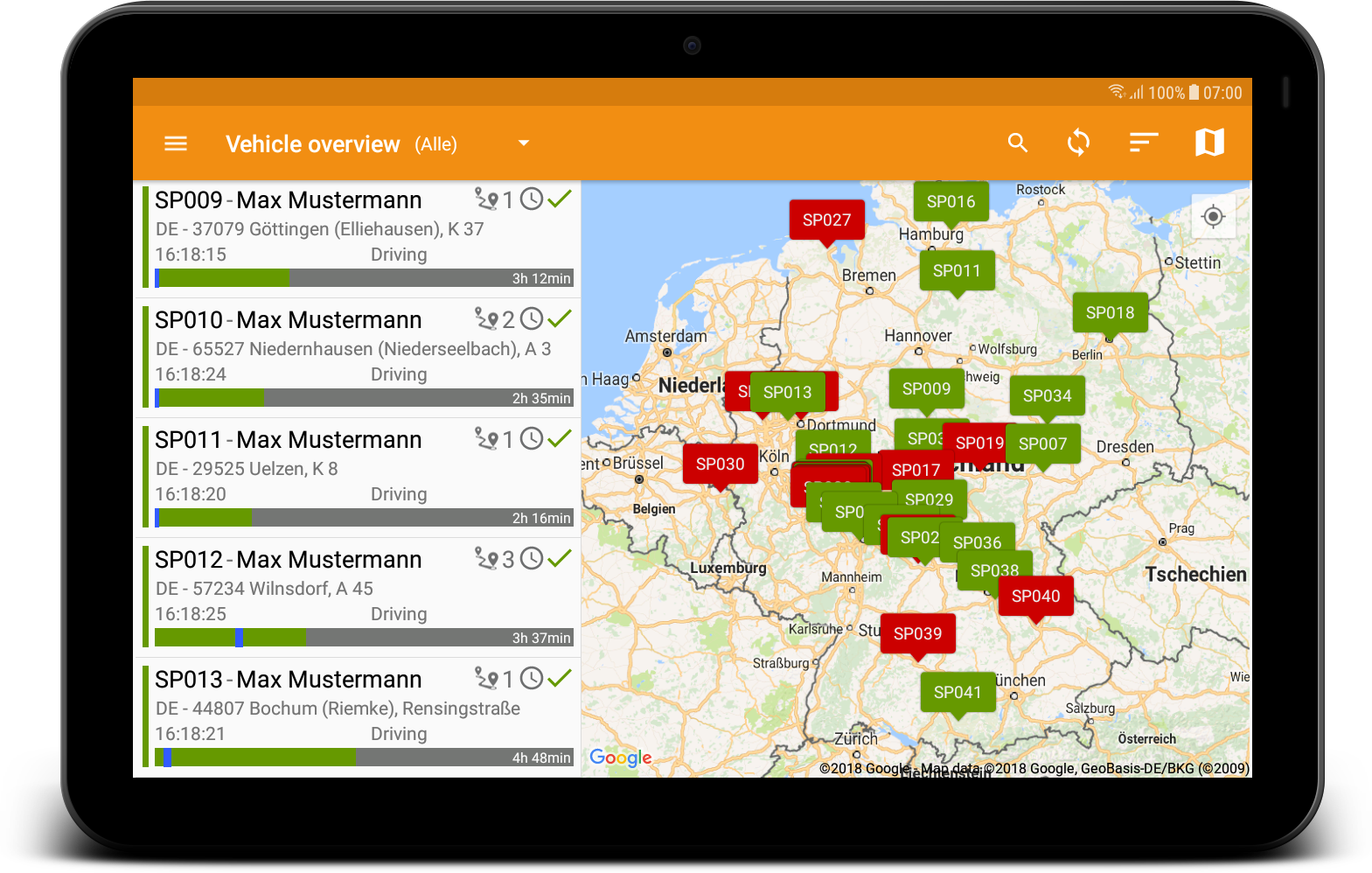Select SP012 Driving status label

[x=399, y=614]
